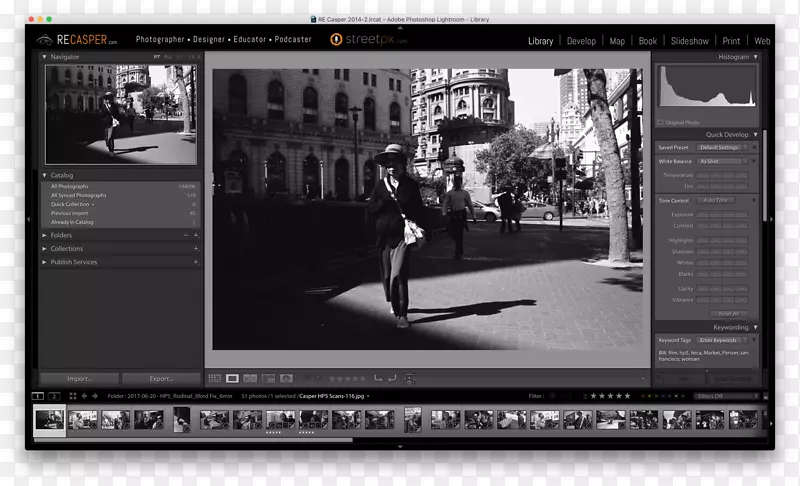Switch to Grid view icon in toolbar
The image size is (800, 486).
tap(215, 378)
